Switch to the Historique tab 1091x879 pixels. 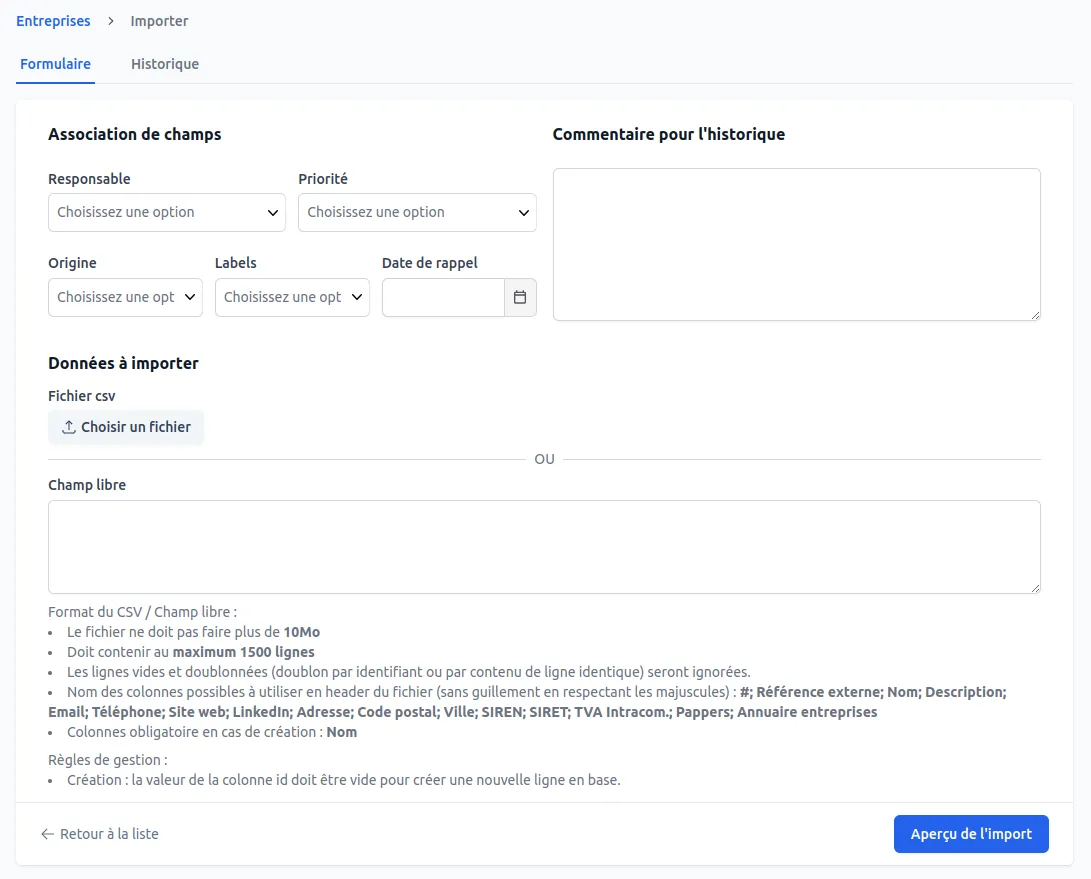[164, 63]
